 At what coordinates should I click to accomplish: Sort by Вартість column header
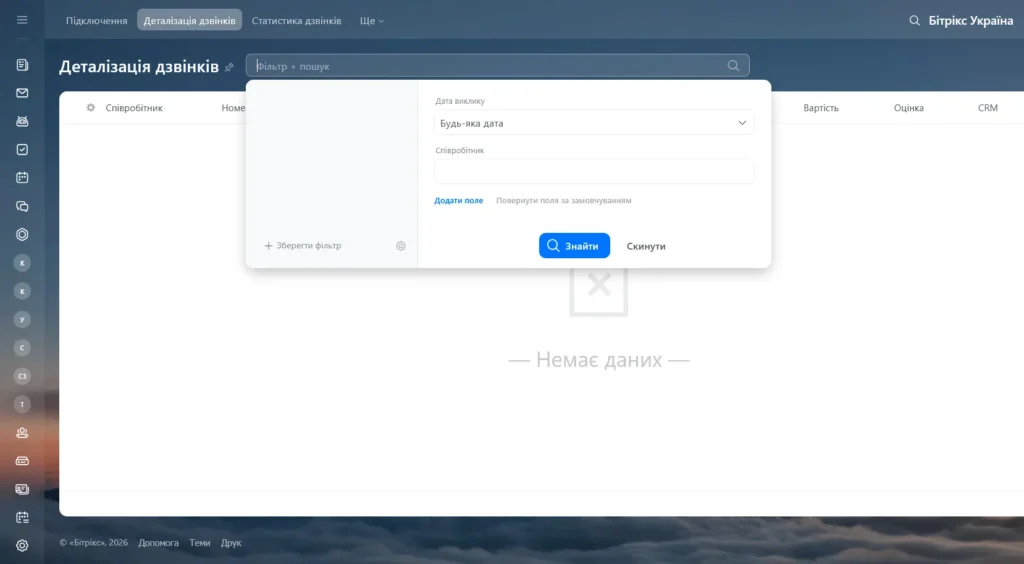pos(821,108)
